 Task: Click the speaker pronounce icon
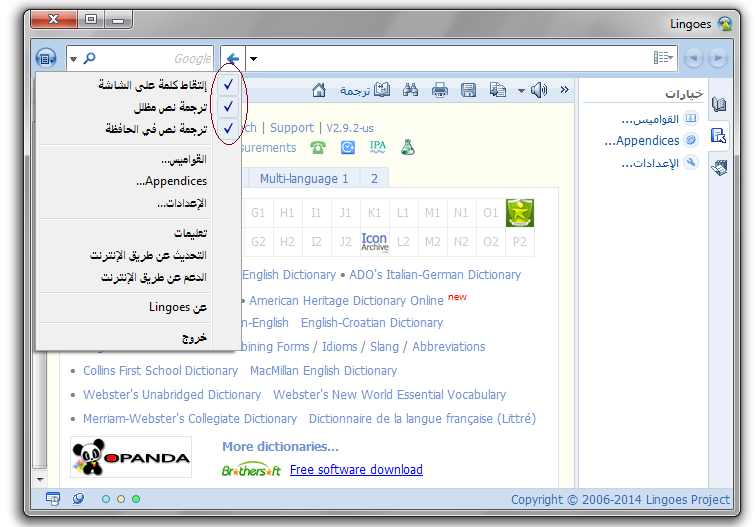[x=539, y=90]
